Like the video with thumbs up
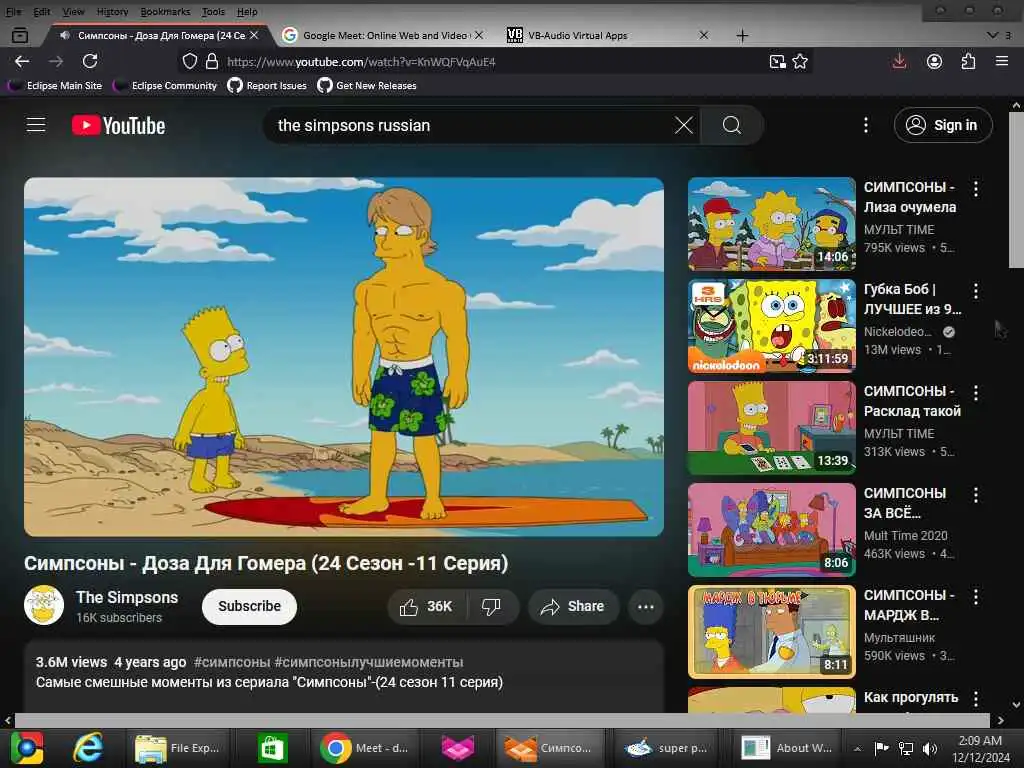Image resolution: width=1024 pixels, height=768 pixels. [x=426, y=607]
